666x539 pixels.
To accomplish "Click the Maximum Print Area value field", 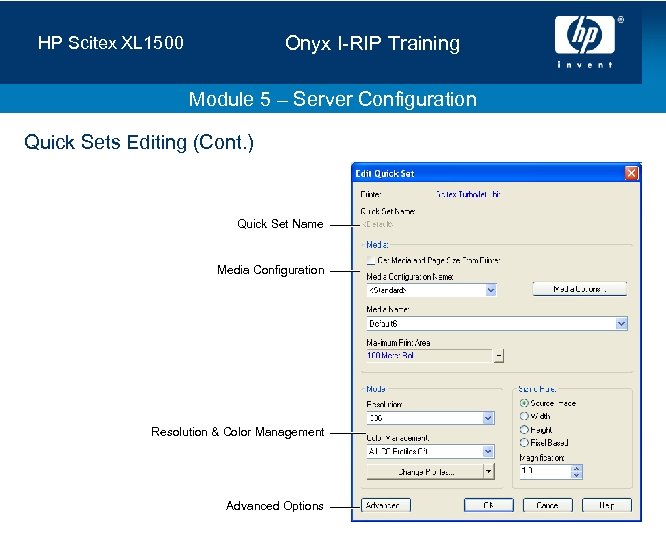I will pos(429,356).
